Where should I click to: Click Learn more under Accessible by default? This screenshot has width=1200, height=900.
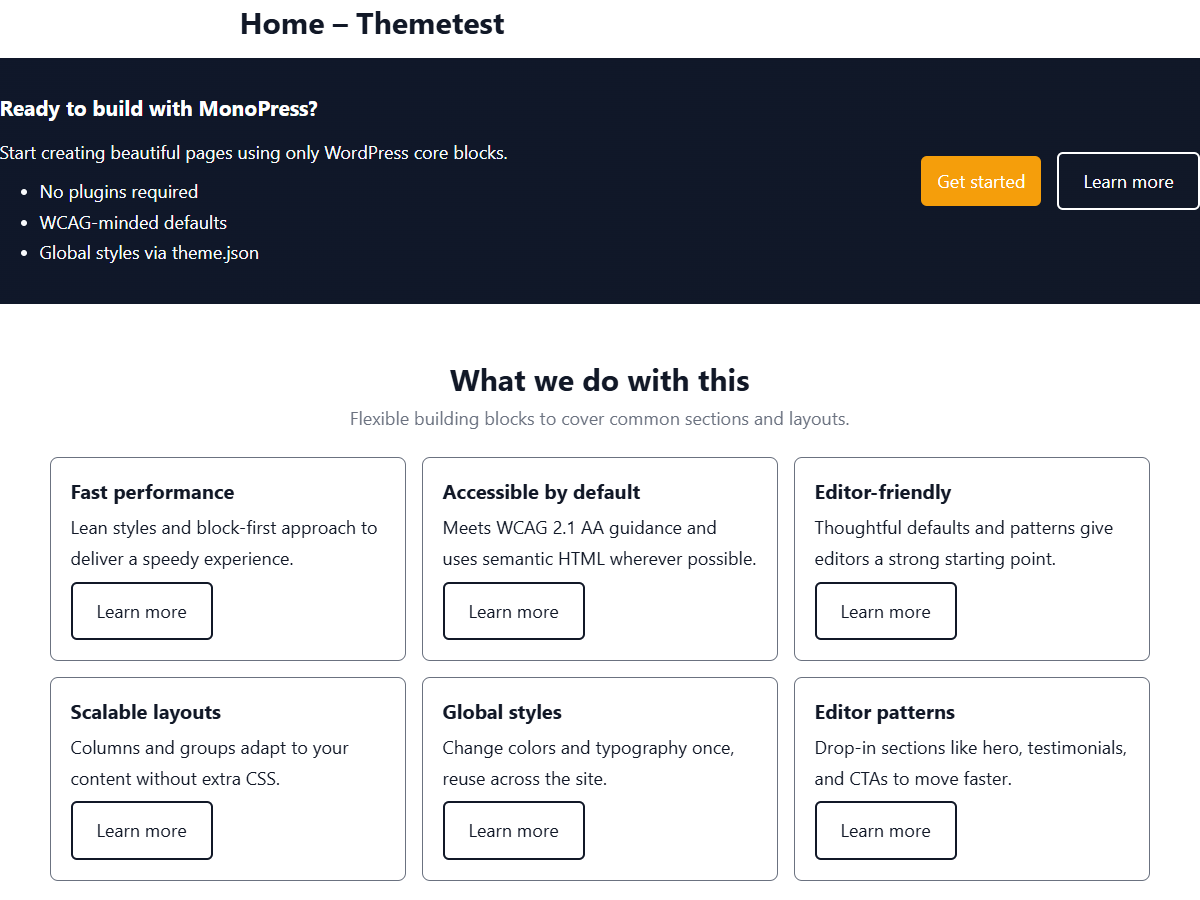(x=513, y=610)
